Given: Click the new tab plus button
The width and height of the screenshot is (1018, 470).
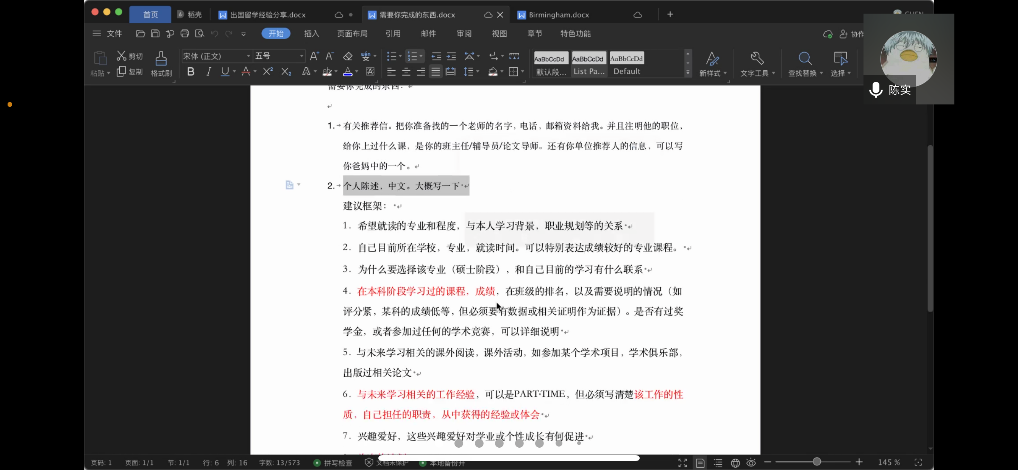Looking at the screenshot, I should pyautogui.click(x=670, y=15).
